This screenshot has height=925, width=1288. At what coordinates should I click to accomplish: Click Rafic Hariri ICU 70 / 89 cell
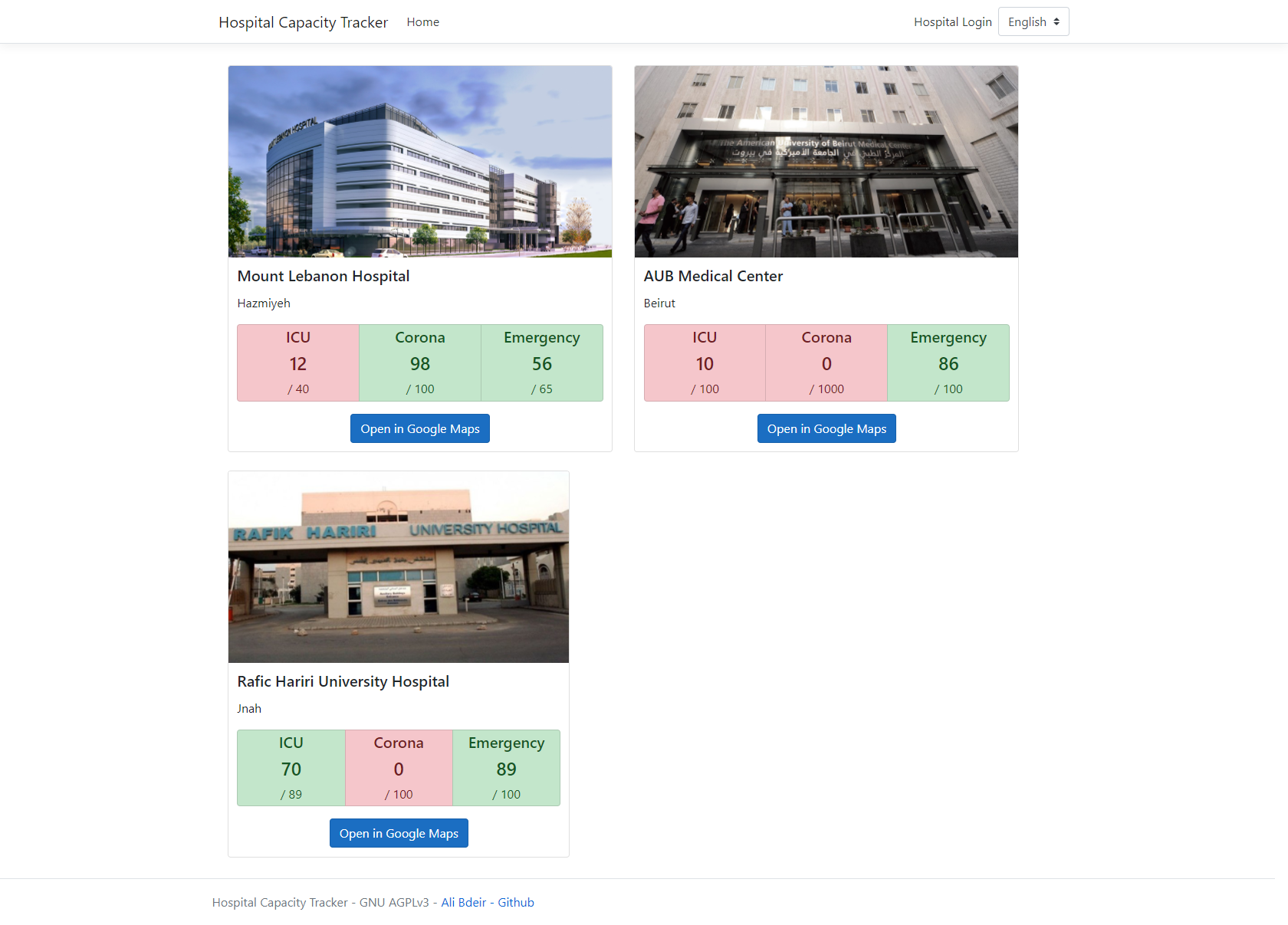[x=291, y=768]
